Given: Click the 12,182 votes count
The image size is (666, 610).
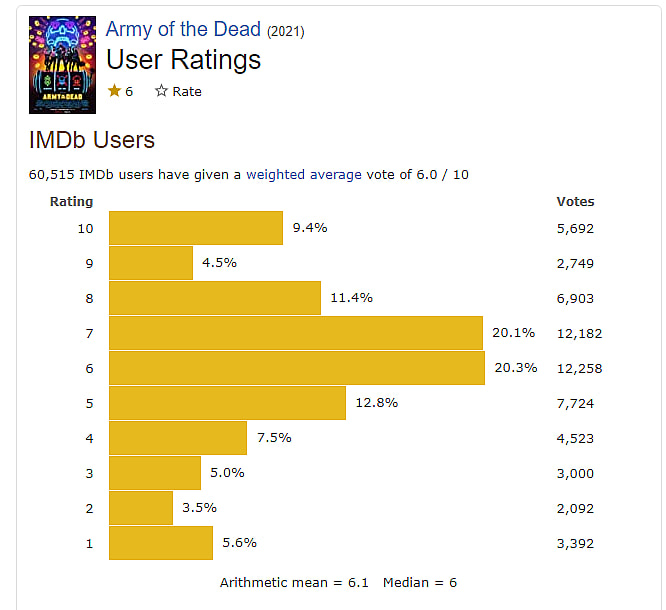Looking at the screenshot, I should coord(580,333).
